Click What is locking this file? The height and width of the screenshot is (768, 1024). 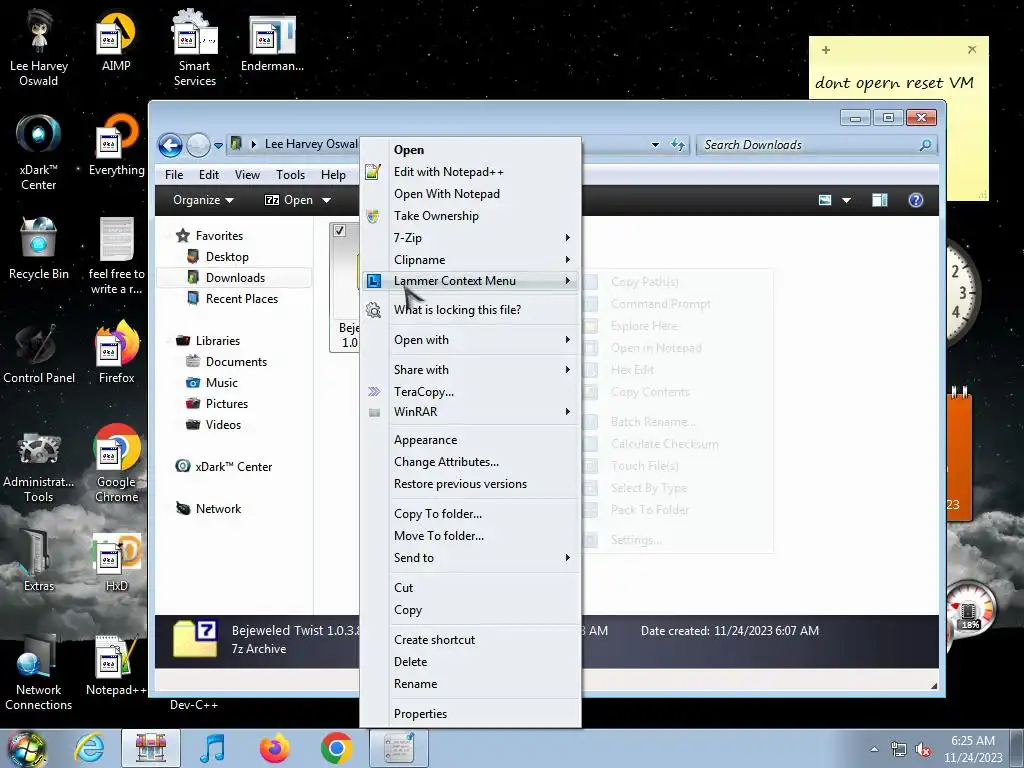click(x=470, y=310)
